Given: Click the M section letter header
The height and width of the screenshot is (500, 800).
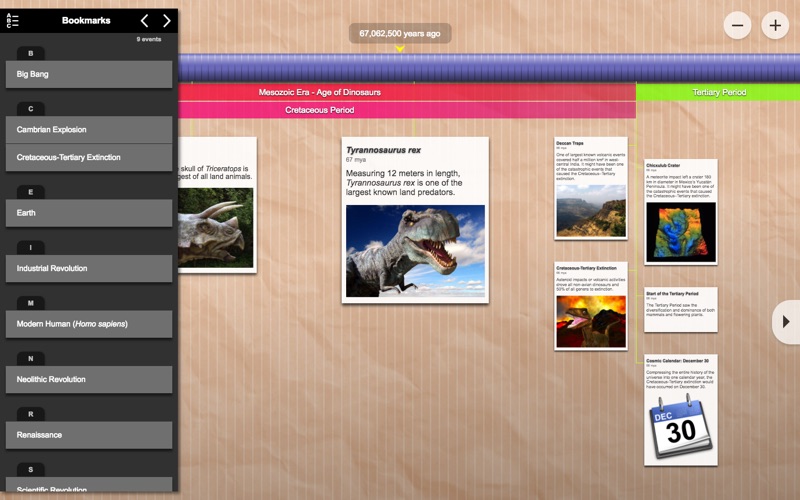Looking at the screenshot, I should click(31, 304).
